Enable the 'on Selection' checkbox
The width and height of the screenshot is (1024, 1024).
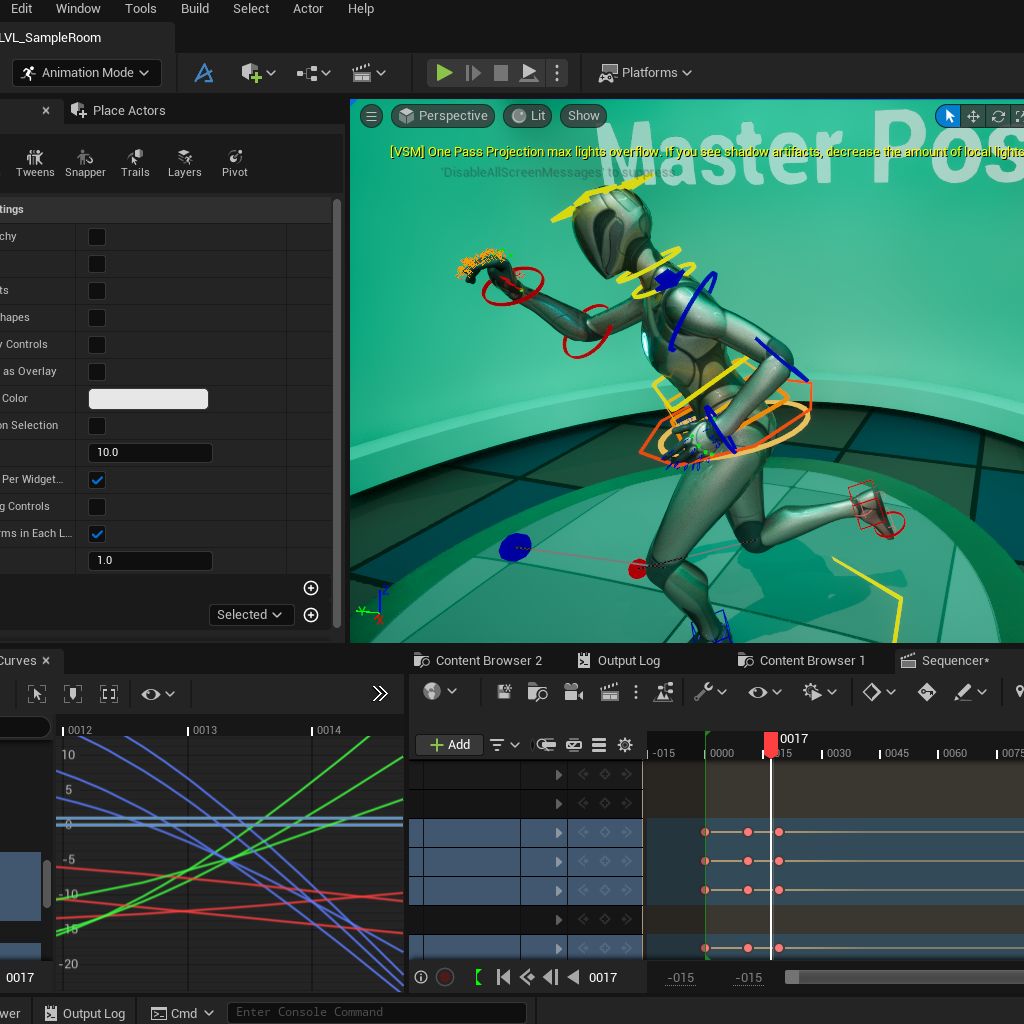[x=97, y=426]
